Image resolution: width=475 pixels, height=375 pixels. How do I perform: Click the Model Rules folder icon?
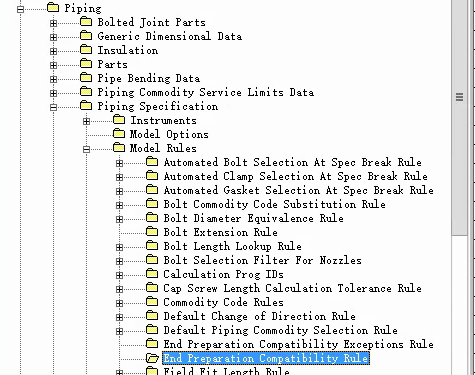119,147
